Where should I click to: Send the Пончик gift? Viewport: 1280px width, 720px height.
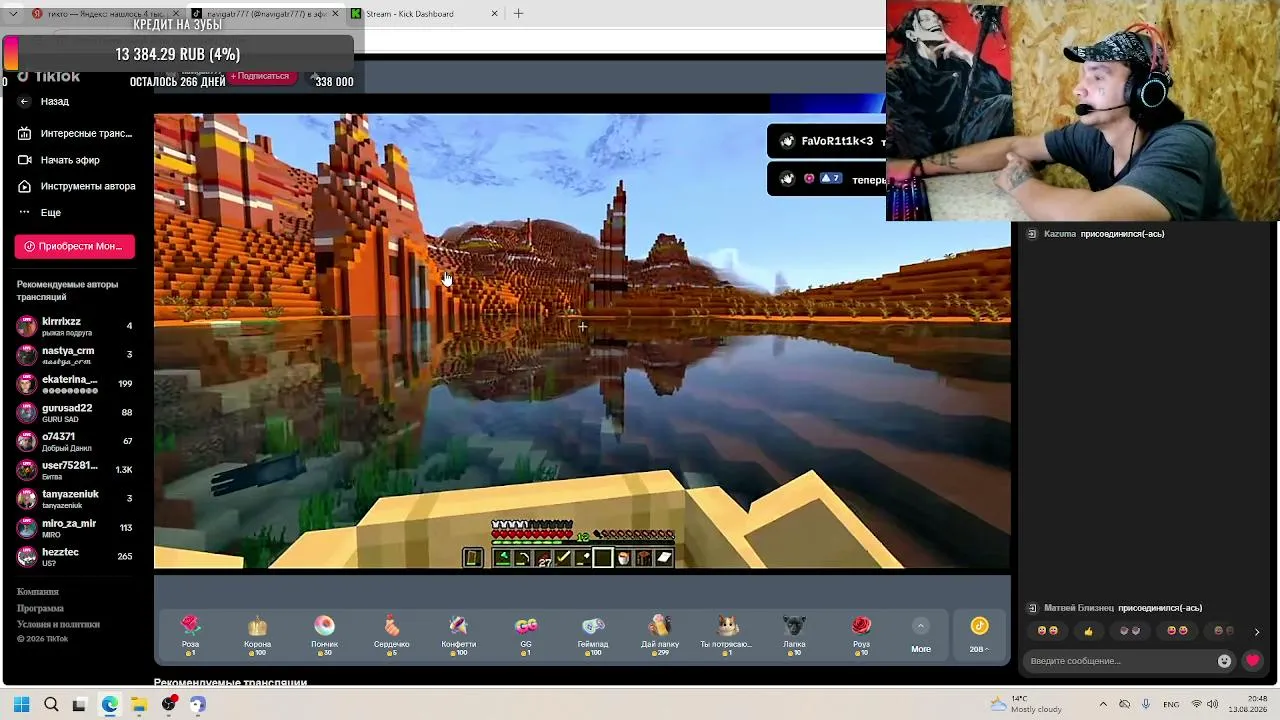(324, 634)
